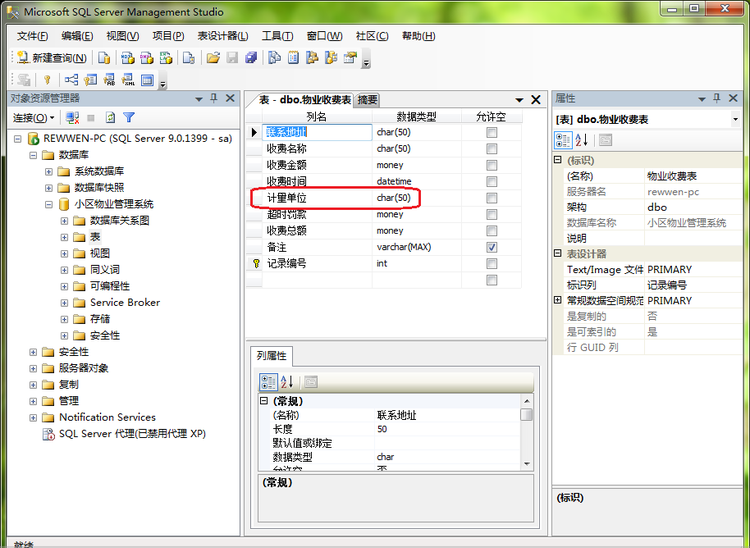Viewport: 750px width, 548px height.
Task: Click Manage Indexes and Keys icon
Action: (90, 80)
